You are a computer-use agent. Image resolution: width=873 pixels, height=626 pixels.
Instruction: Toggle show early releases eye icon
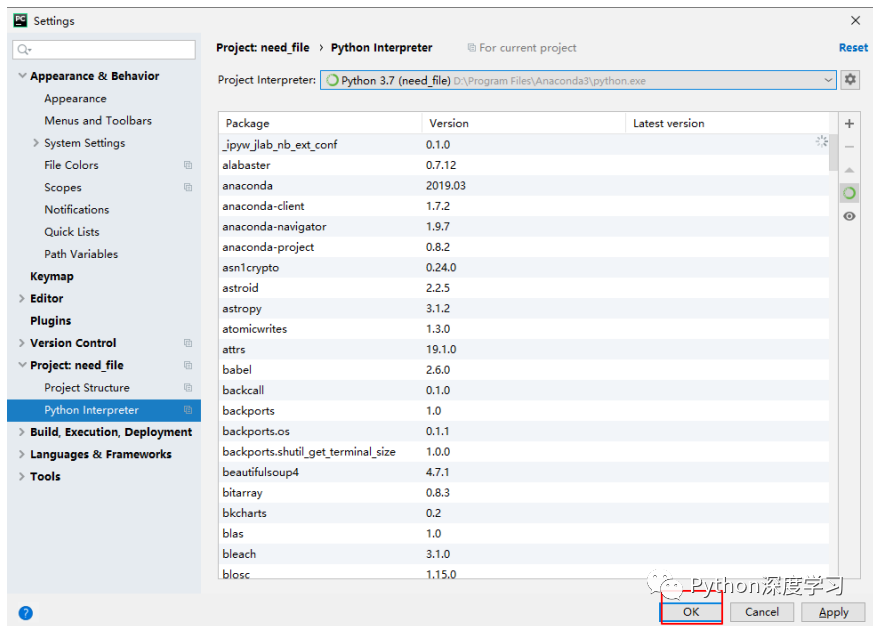point(849,216)
